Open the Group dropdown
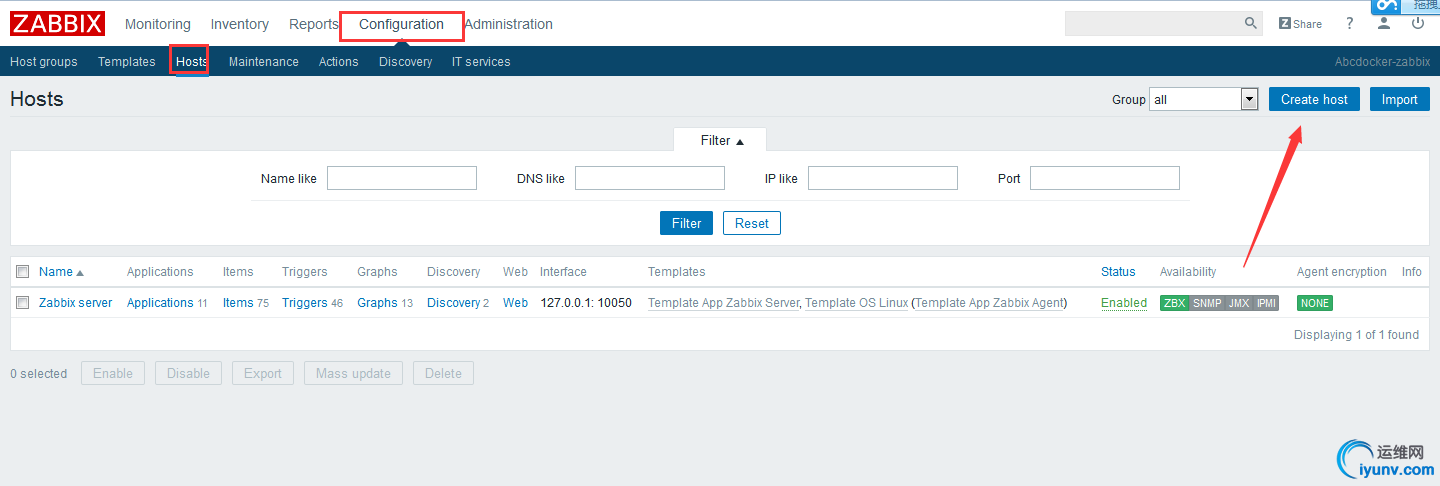This screenshot has width=1440, height=486. (1203, 99)
